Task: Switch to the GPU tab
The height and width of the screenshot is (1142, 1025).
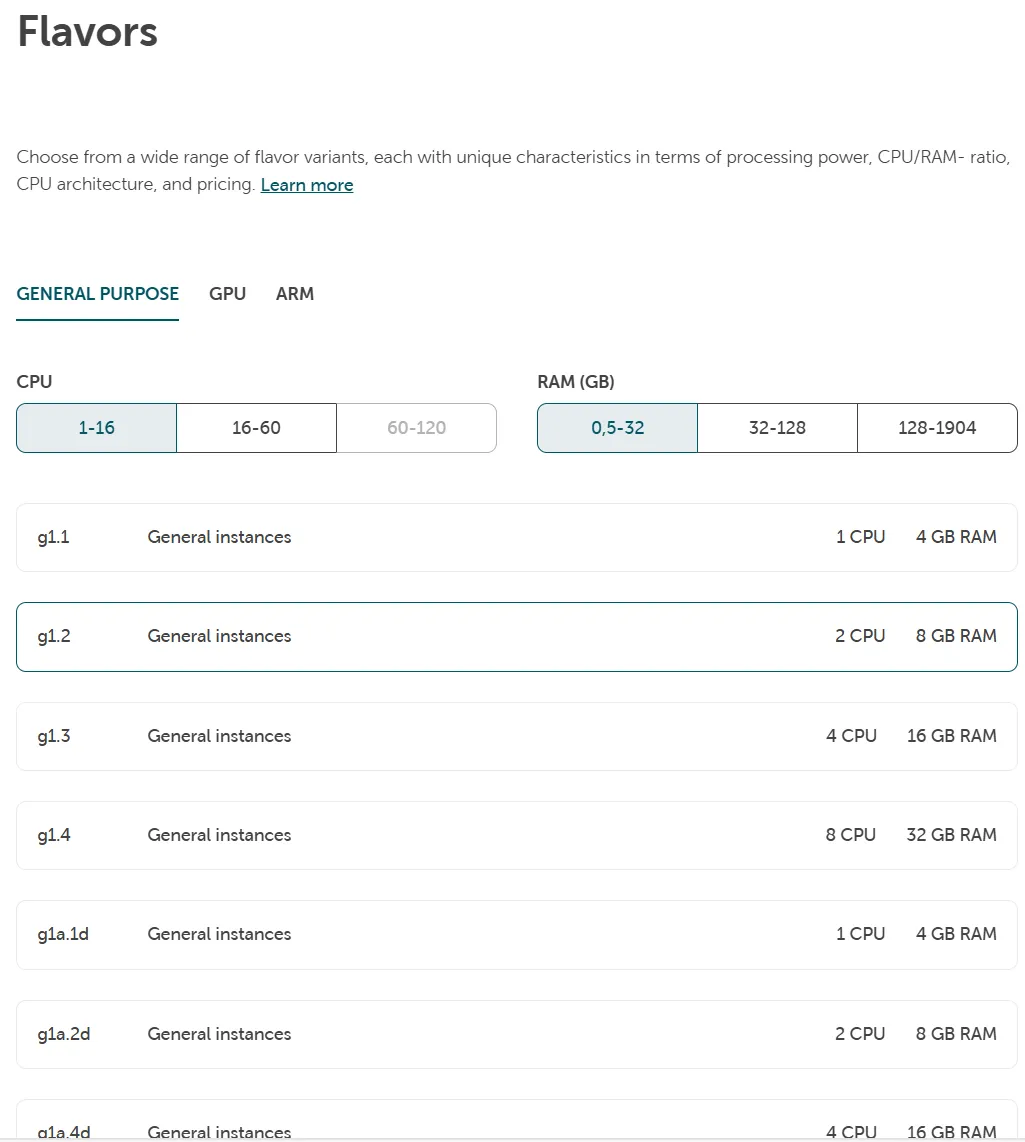Action: click(227, 293)
